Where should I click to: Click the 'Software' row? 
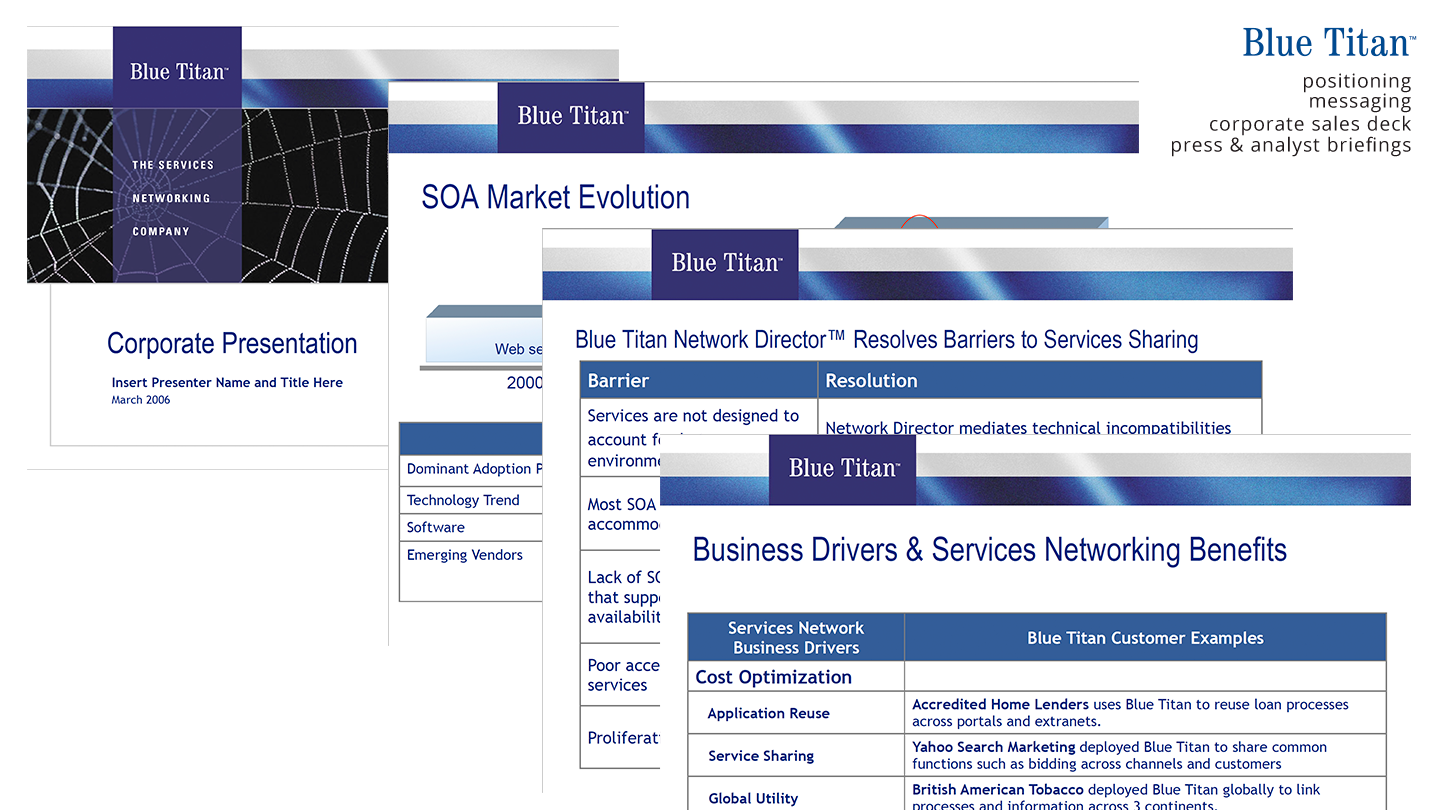click(x=471, y=527)
